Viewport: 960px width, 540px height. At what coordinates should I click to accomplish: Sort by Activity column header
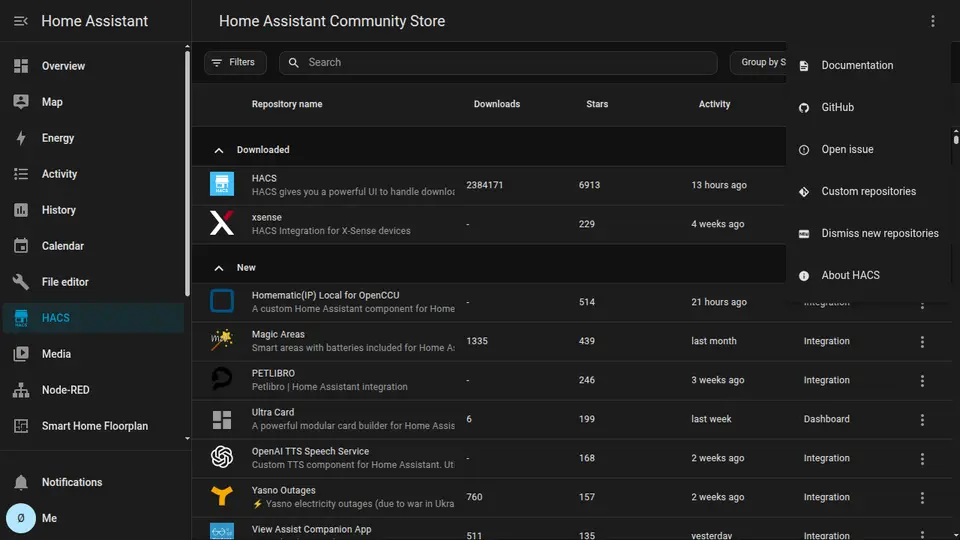pos(714,104)
